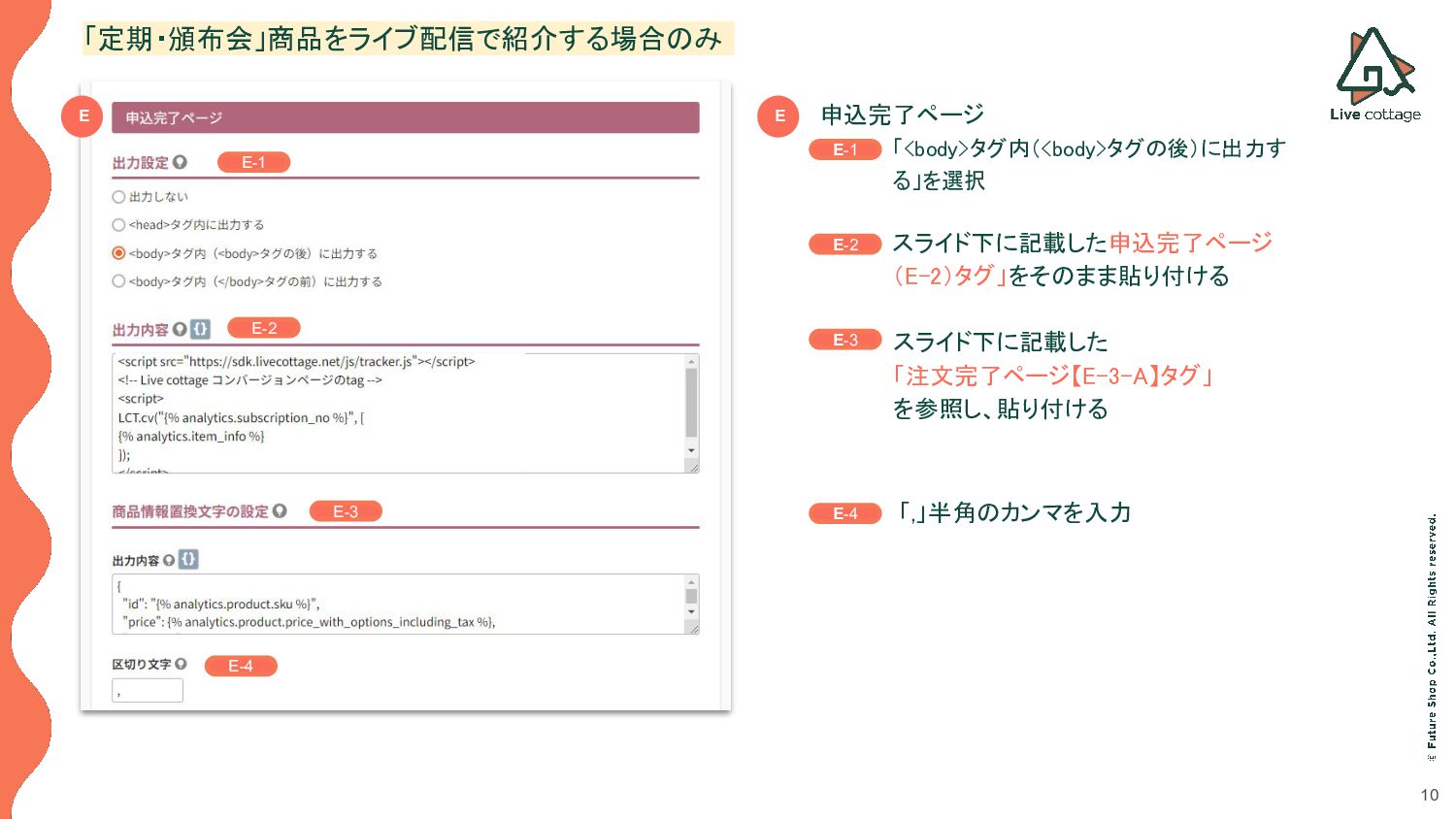Click 商品情報置換文字の設定 heading text
This screenshot has width=1456, height=819.
point(190,511)
